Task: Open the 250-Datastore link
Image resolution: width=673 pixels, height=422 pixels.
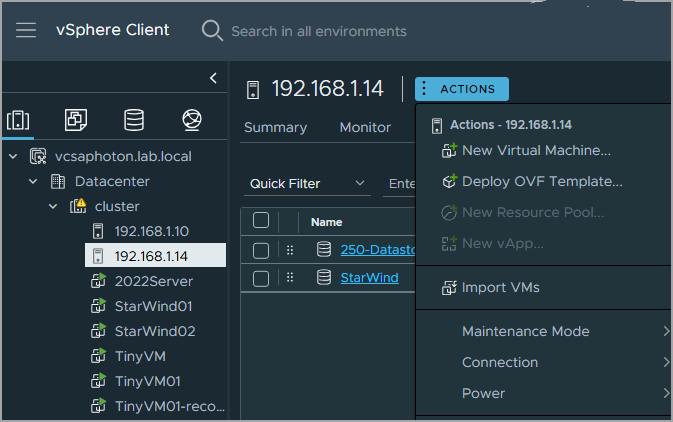Action: click(x=378, y=250)
